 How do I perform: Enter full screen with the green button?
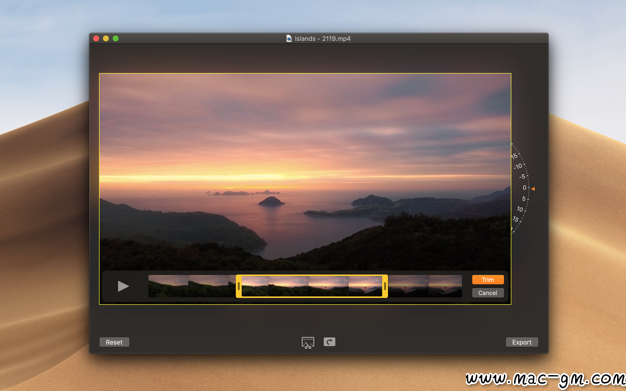pyautogui.click(x=116, y=38)
